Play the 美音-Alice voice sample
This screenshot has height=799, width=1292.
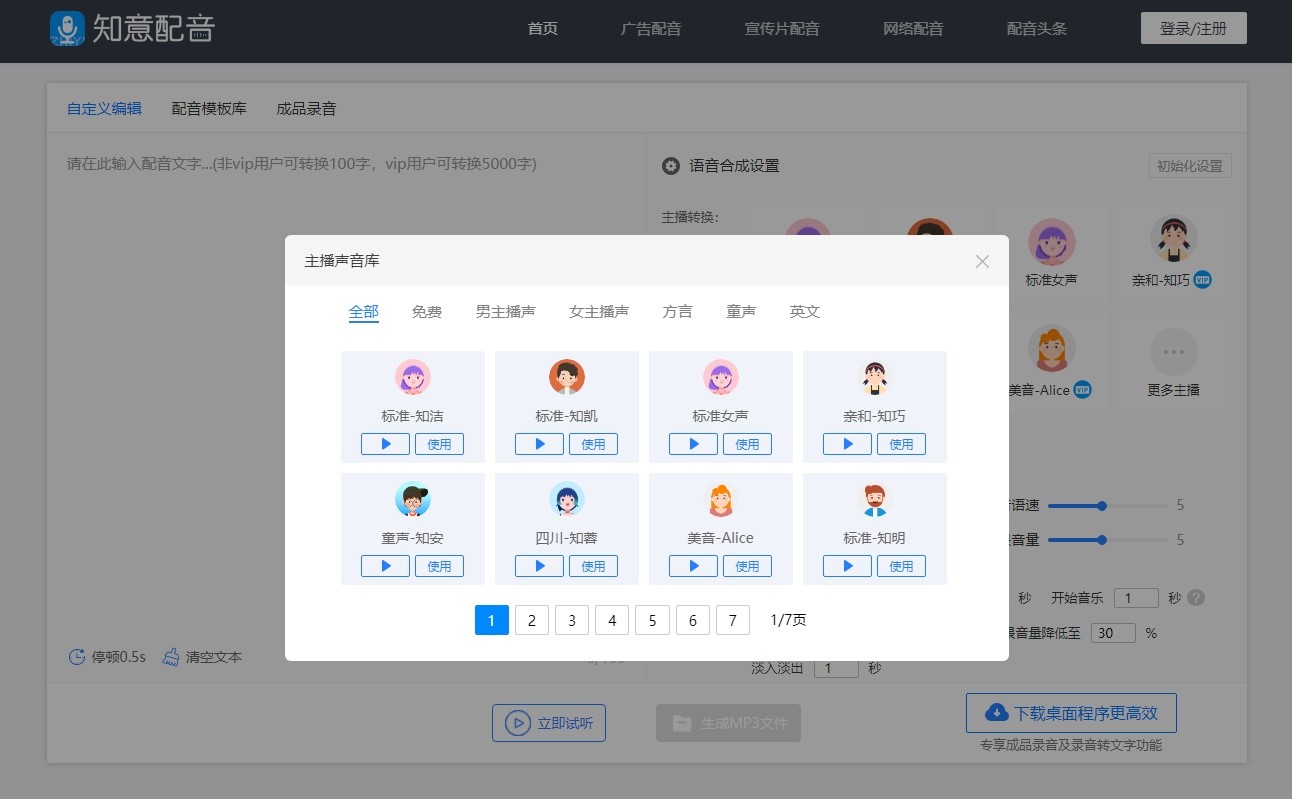[x=693, y=565]
